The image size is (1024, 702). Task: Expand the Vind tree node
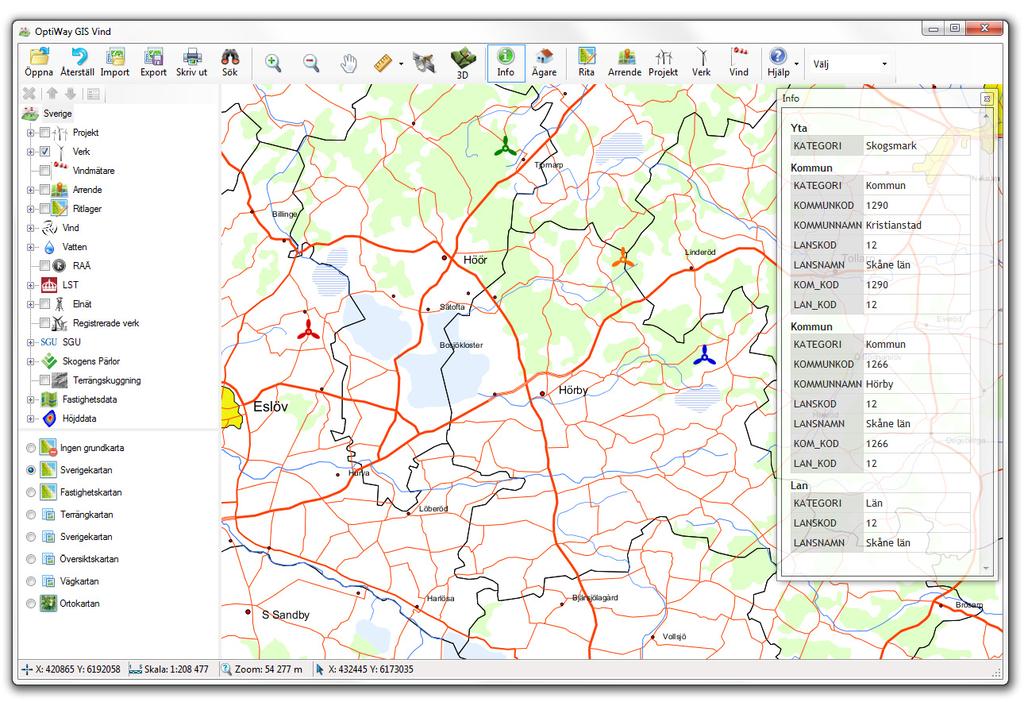[x=30, y=228]
